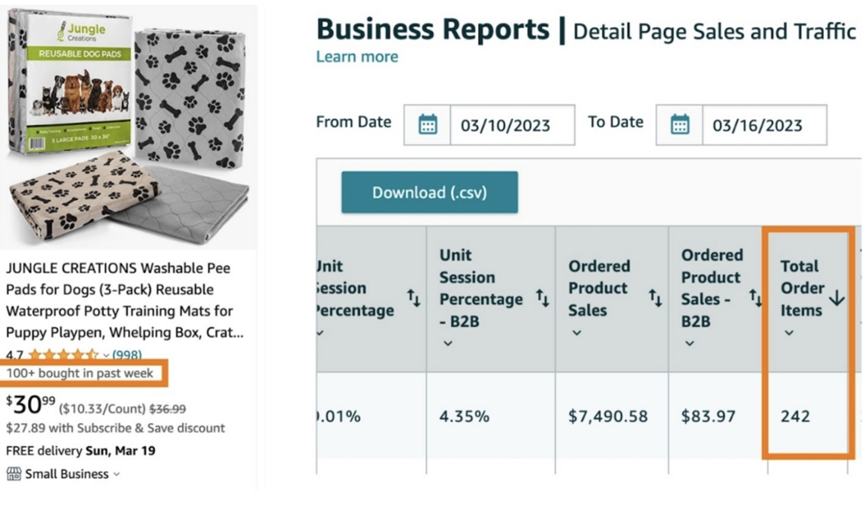This screenshot has height=515, width=865.
Task: Click the 4.7 star rating stars
Action: [x=63, y=355]
